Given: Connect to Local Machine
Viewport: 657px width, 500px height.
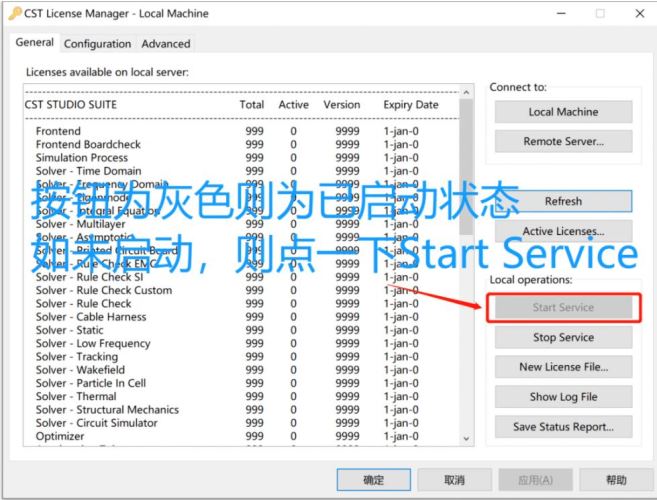Looking at the screenshot, I should tap(563, 112).
